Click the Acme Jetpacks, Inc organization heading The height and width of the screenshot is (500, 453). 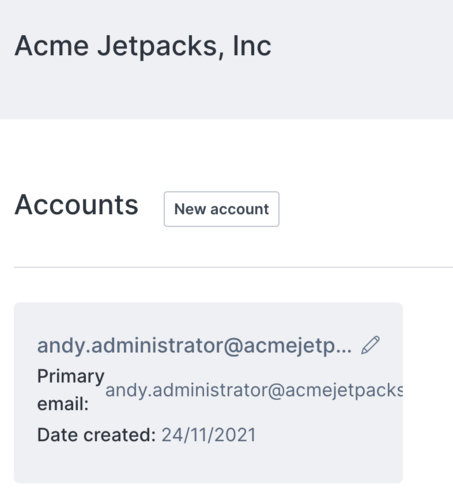tap(143, 46)
